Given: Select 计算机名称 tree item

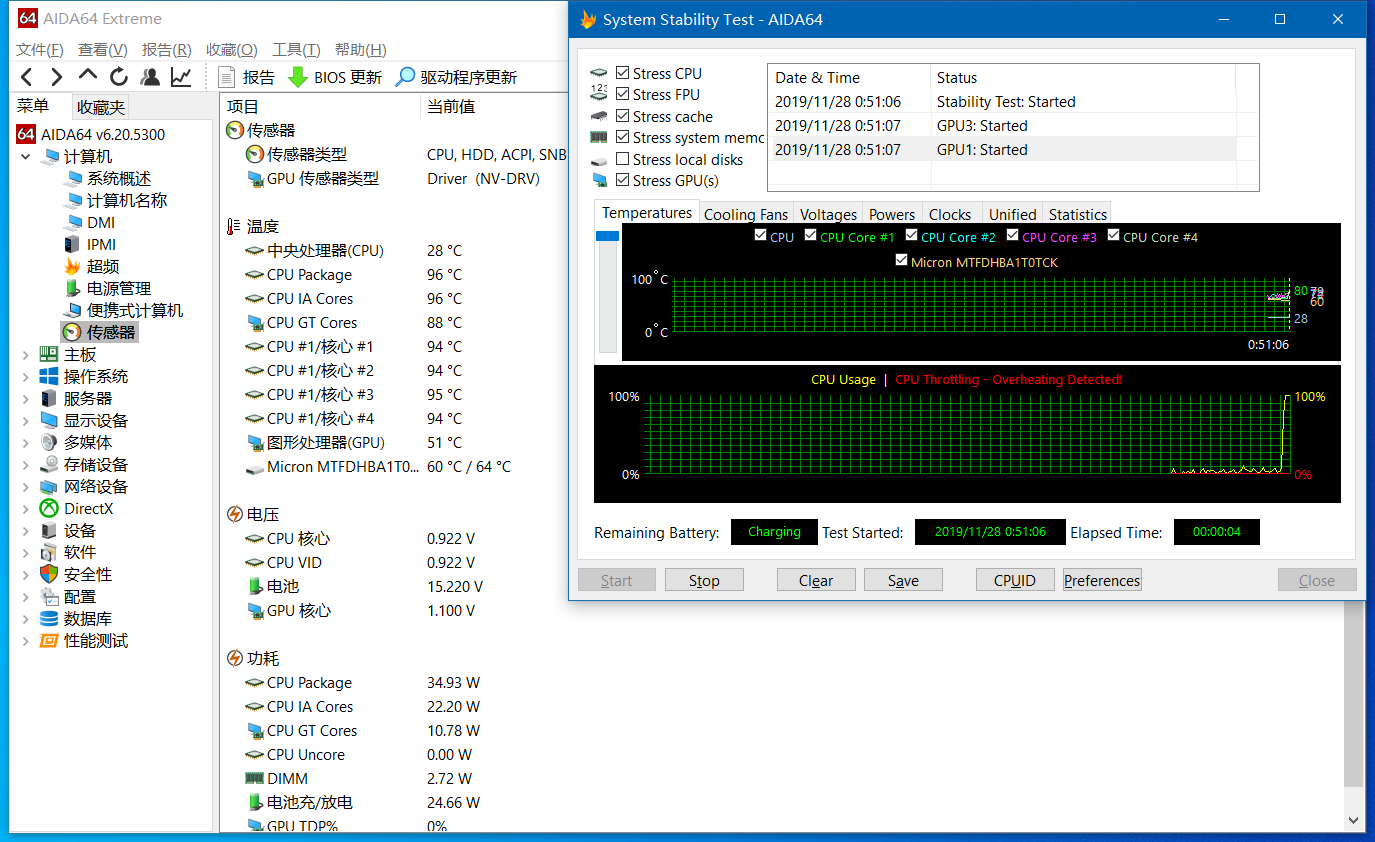Looking at the screenshot, I should coord(115,200).
